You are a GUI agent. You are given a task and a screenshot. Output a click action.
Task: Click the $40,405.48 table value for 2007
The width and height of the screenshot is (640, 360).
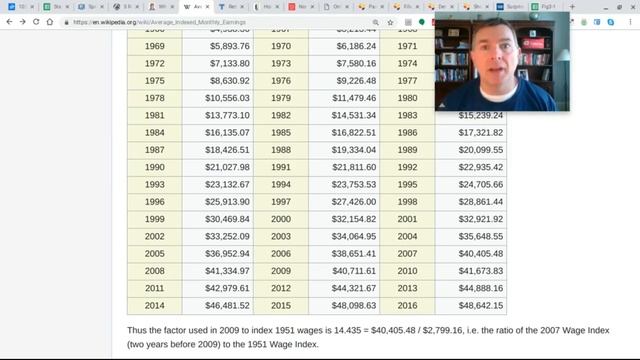[480, 253]
